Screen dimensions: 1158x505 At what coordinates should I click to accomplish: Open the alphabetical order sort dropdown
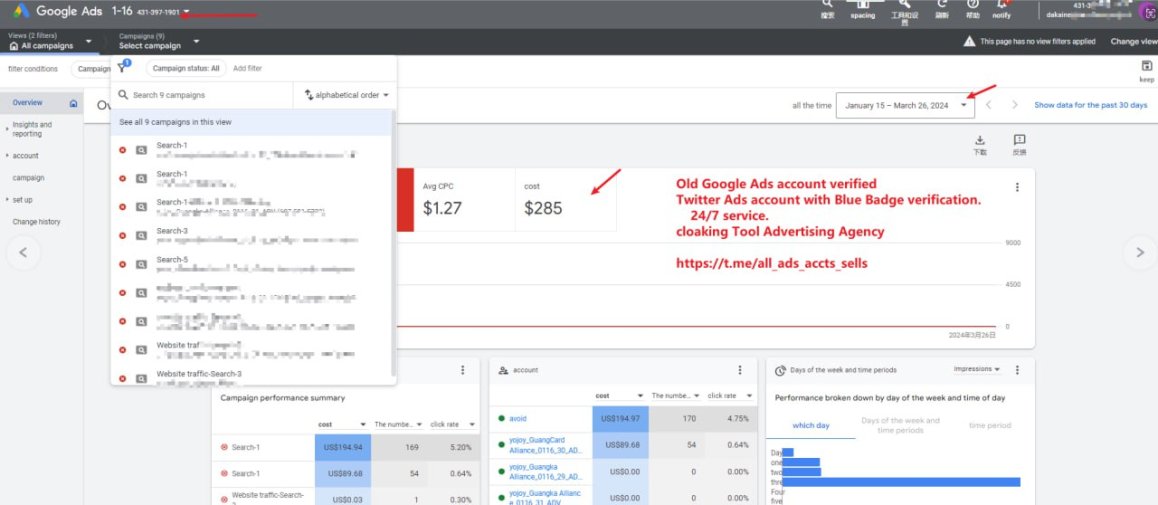click(x=346, y=95)
